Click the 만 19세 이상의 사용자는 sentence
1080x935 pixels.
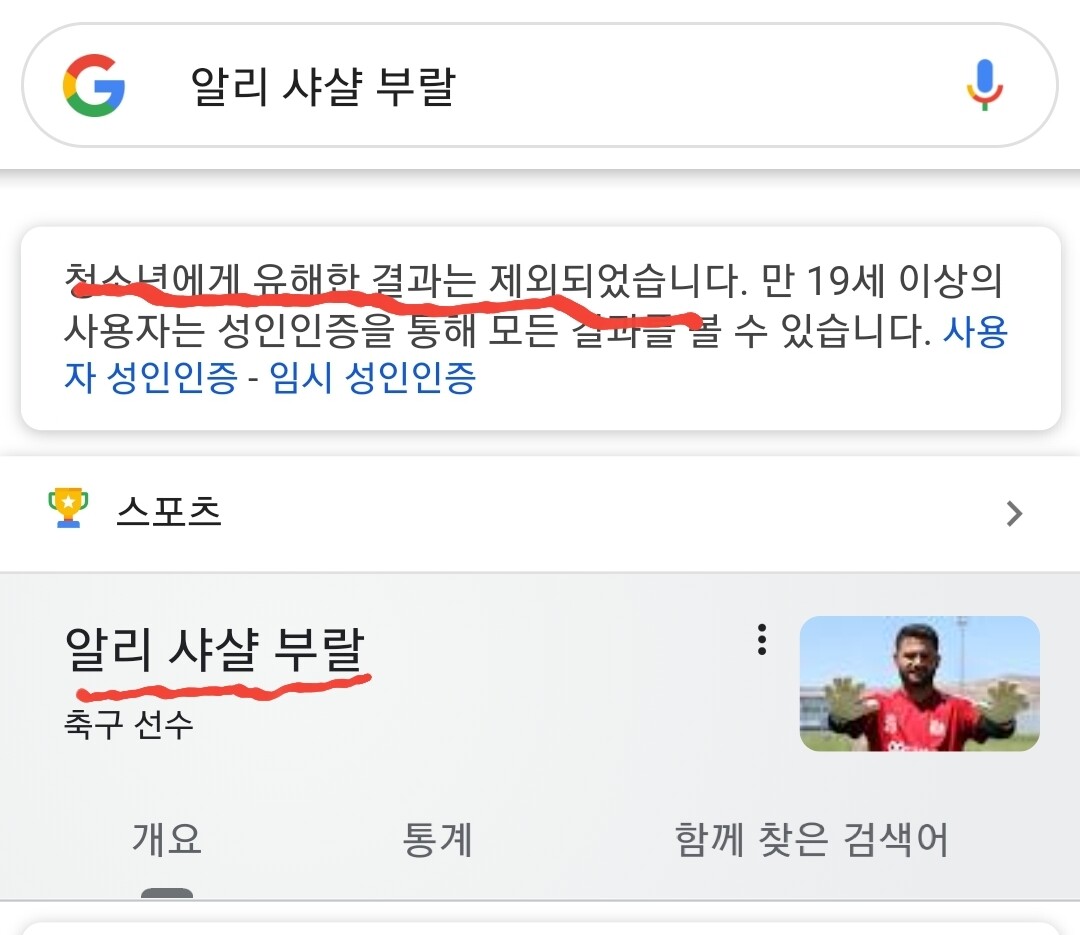pyautogui.click(x=500, y=332)
